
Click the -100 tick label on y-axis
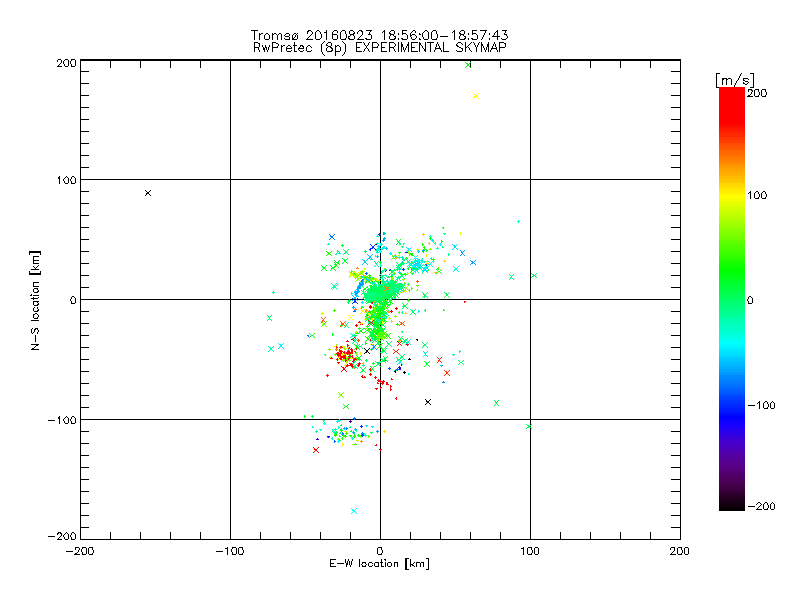click(x=62, y=420)
